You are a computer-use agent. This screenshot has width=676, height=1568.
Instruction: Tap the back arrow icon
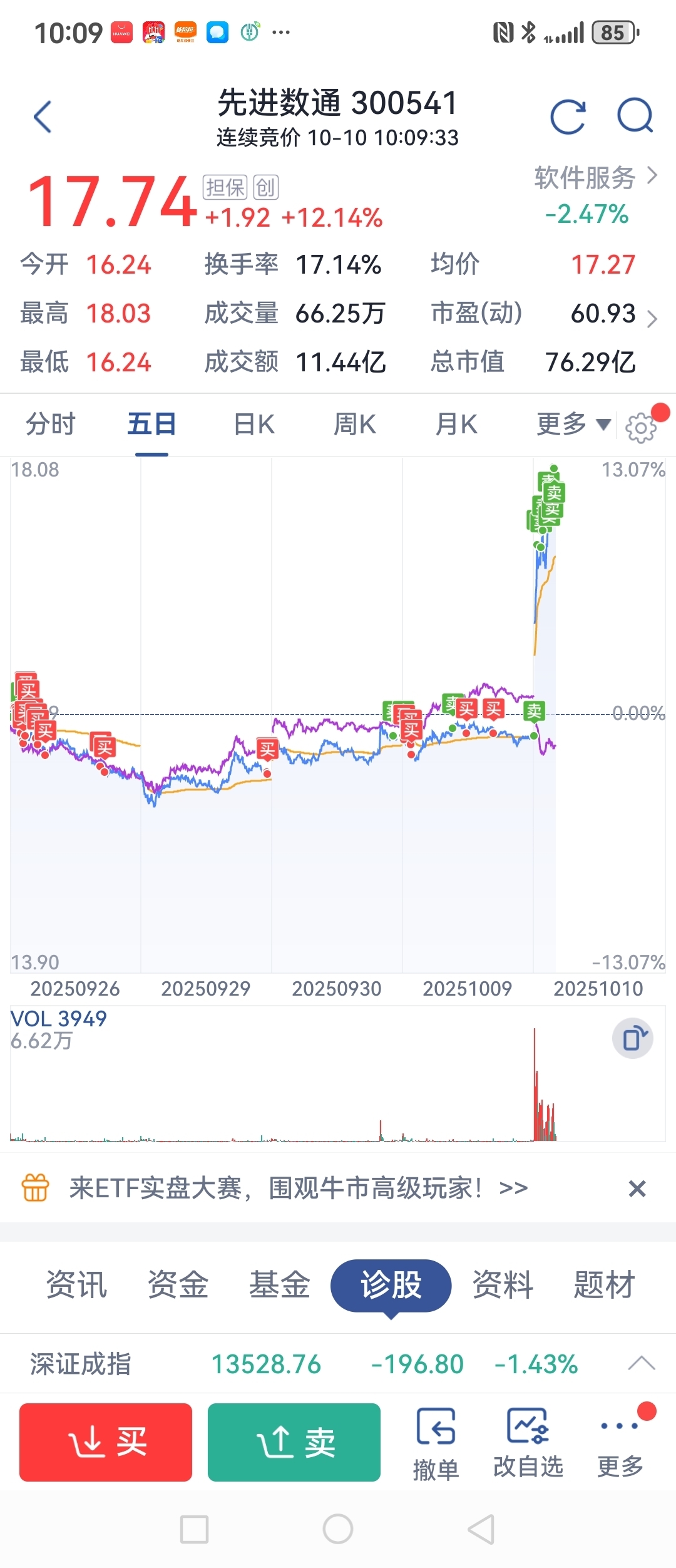point(43,117)
